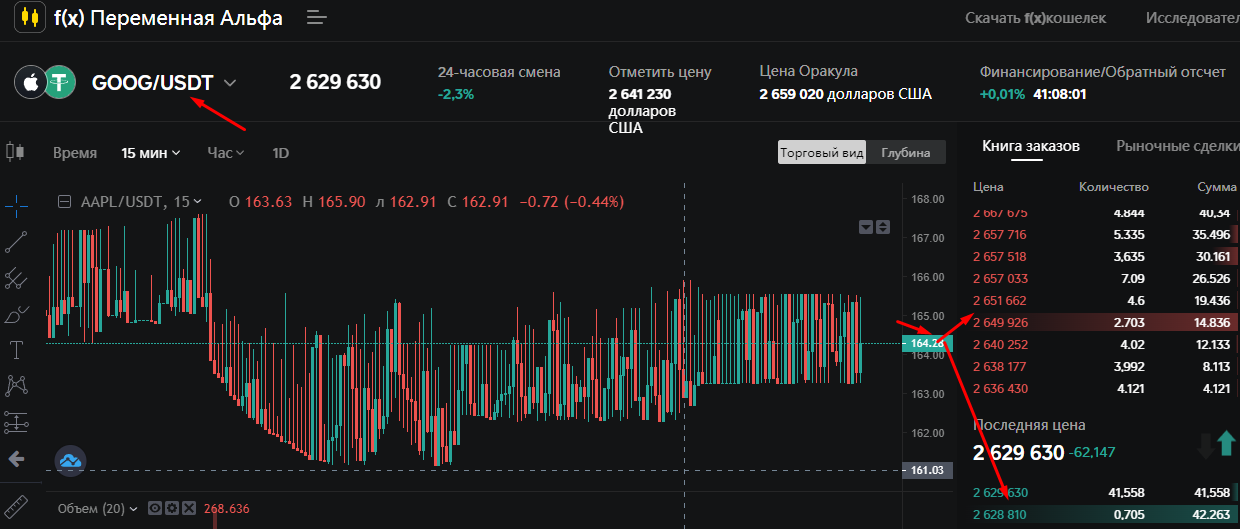Expand the 15 мин interval dropdown
This screenshot has height=529, width=1240.
pyautogui.click(x=150, y=153)
